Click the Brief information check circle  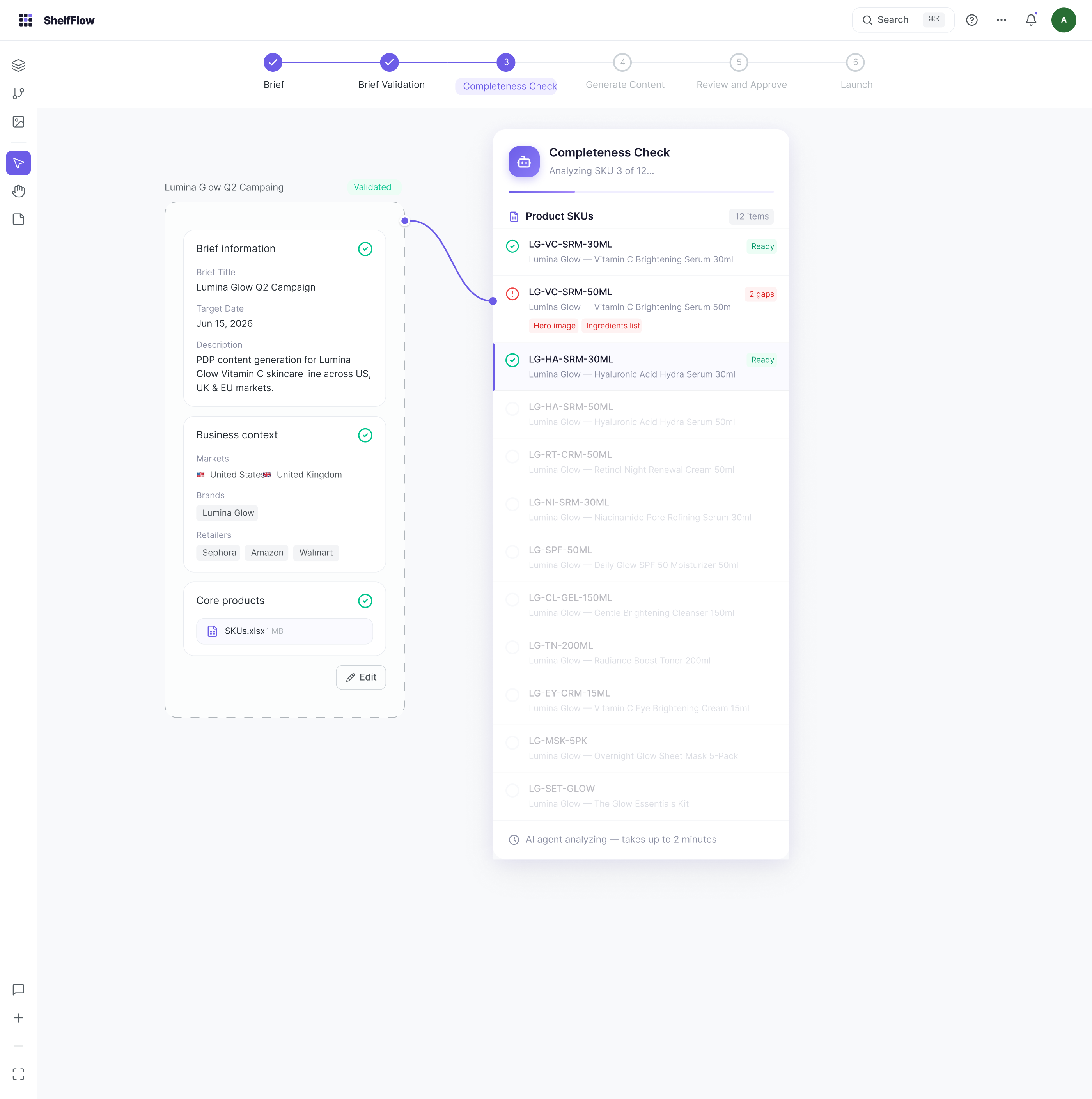tap(365, 248)
